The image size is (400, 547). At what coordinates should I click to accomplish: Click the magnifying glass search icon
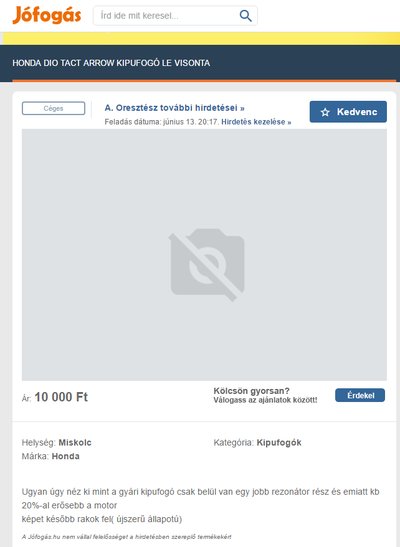[x=246, y=16]
